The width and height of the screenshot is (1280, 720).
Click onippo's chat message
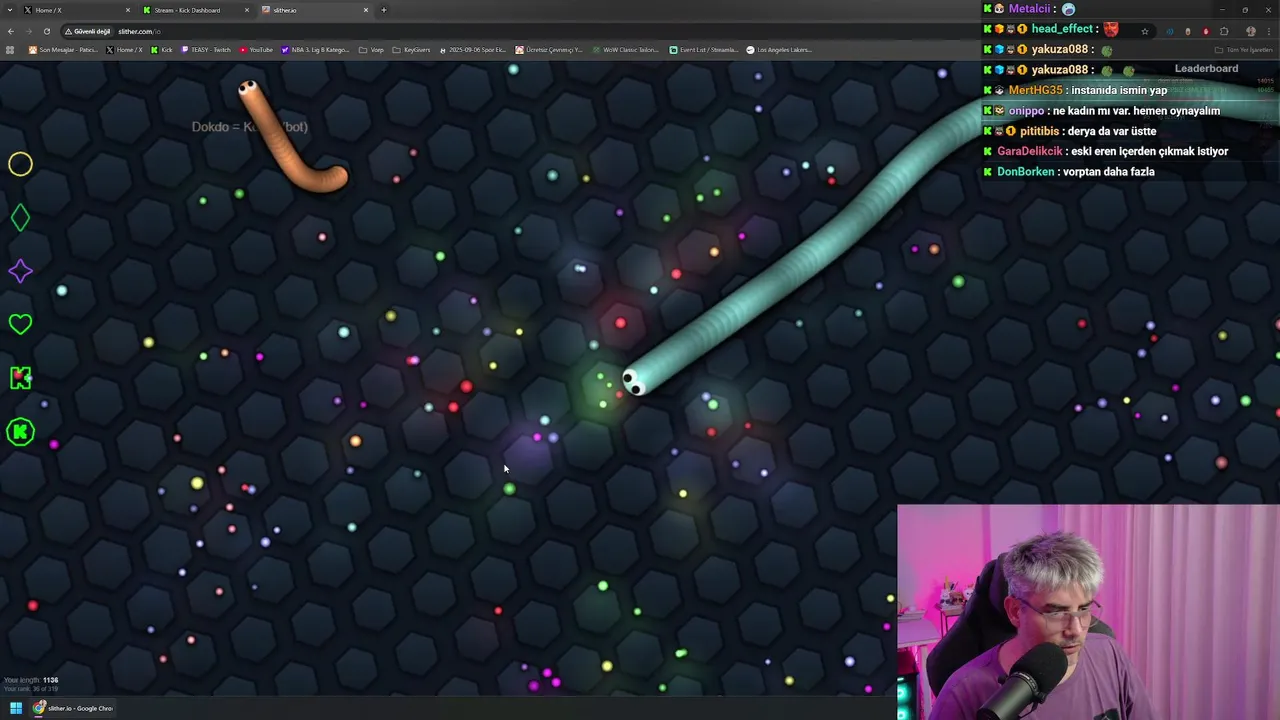(x=1136, y=111)
